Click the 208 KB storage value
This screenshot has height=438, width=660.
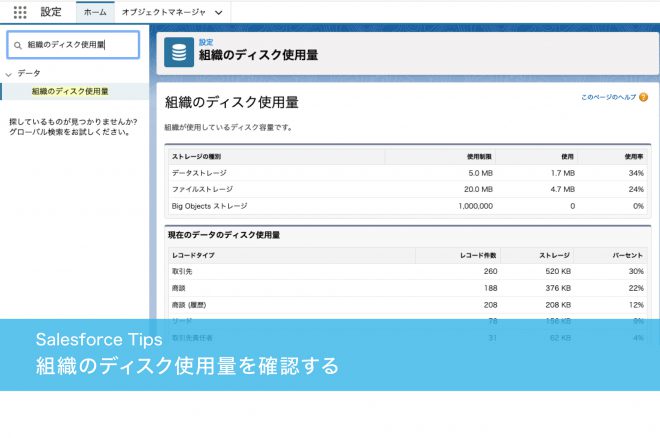click(558, 305)
